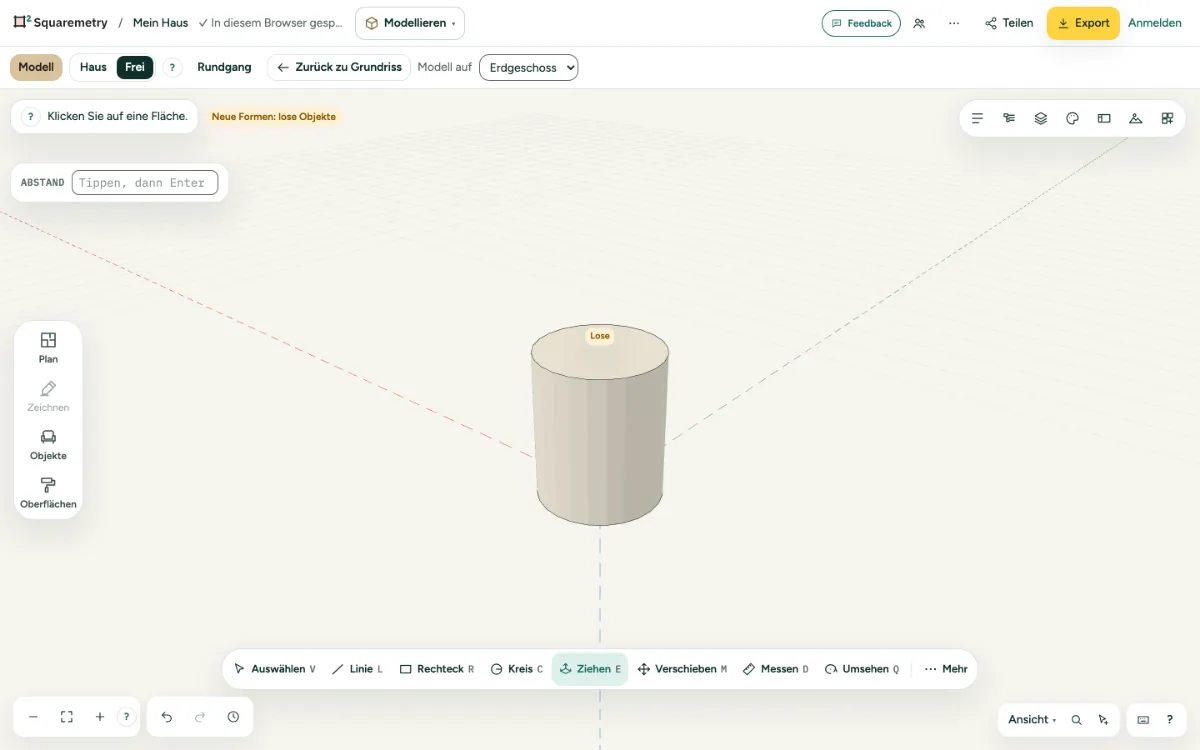1200x750 pixels.
Task: Select the Kreis tool
Action: point(517,669)
